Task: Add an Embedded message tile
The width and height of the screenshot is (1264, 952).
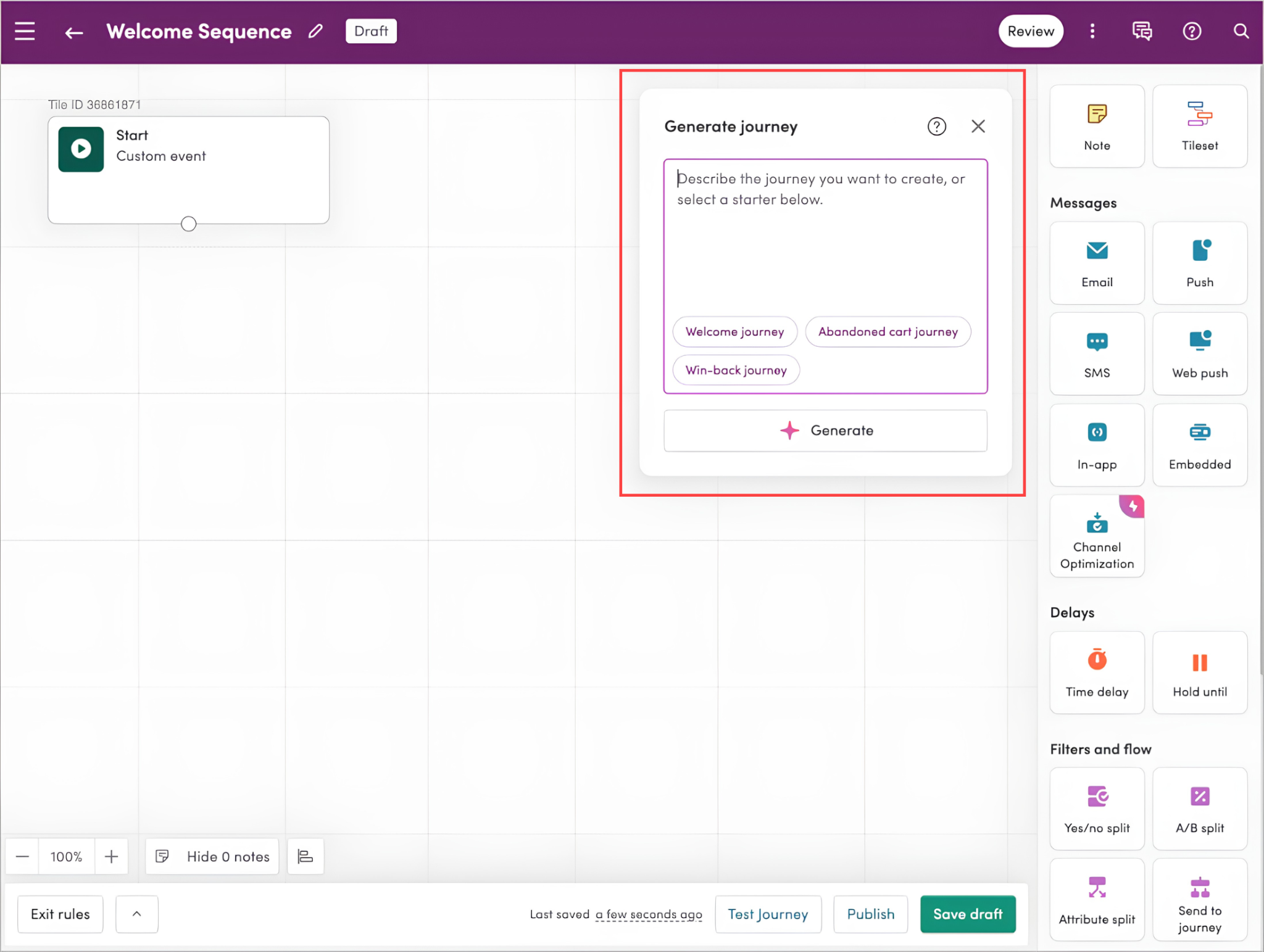Action: coord(1199,445)
